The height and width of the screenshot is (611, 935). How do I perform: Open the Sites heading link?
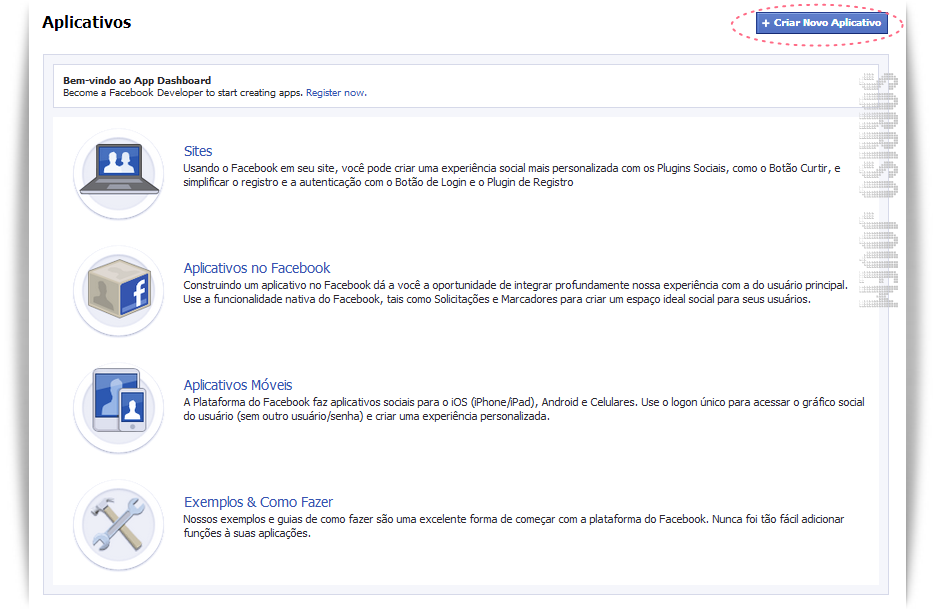(x=198, y=151)
